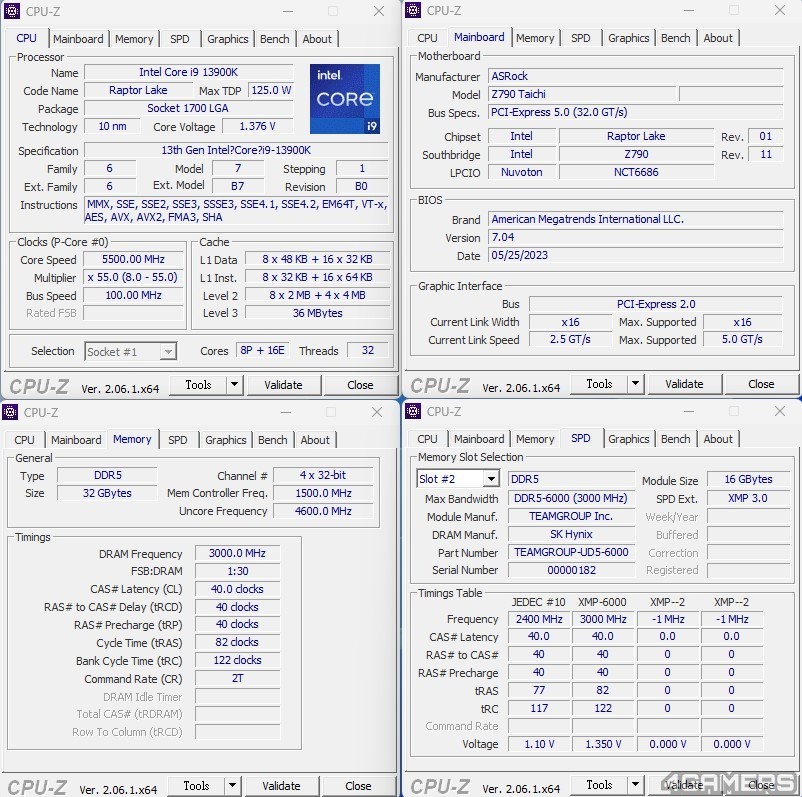
Task: Click Tools button in the Motherboard window
Action: [599, 384]
